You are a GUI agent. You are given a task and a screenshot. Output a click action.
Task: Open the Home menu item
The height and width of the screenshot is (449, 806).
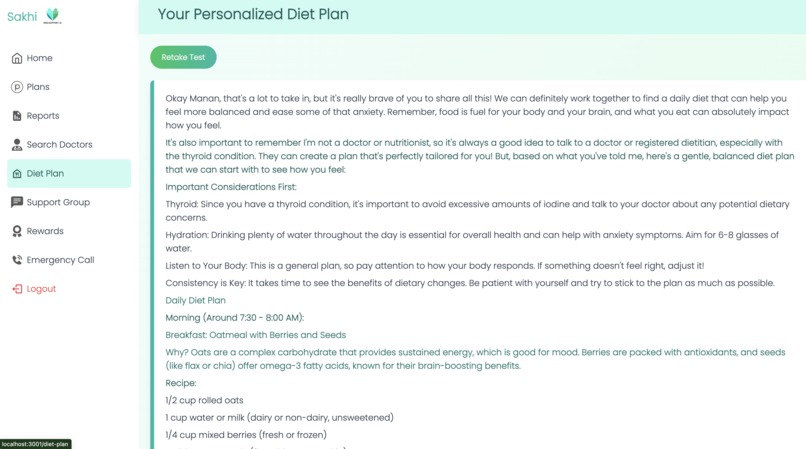69,58
